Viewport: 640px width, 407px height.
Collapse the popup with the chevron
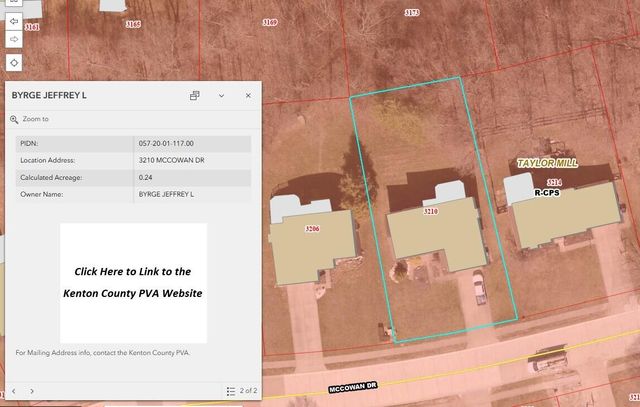[221, 95]
